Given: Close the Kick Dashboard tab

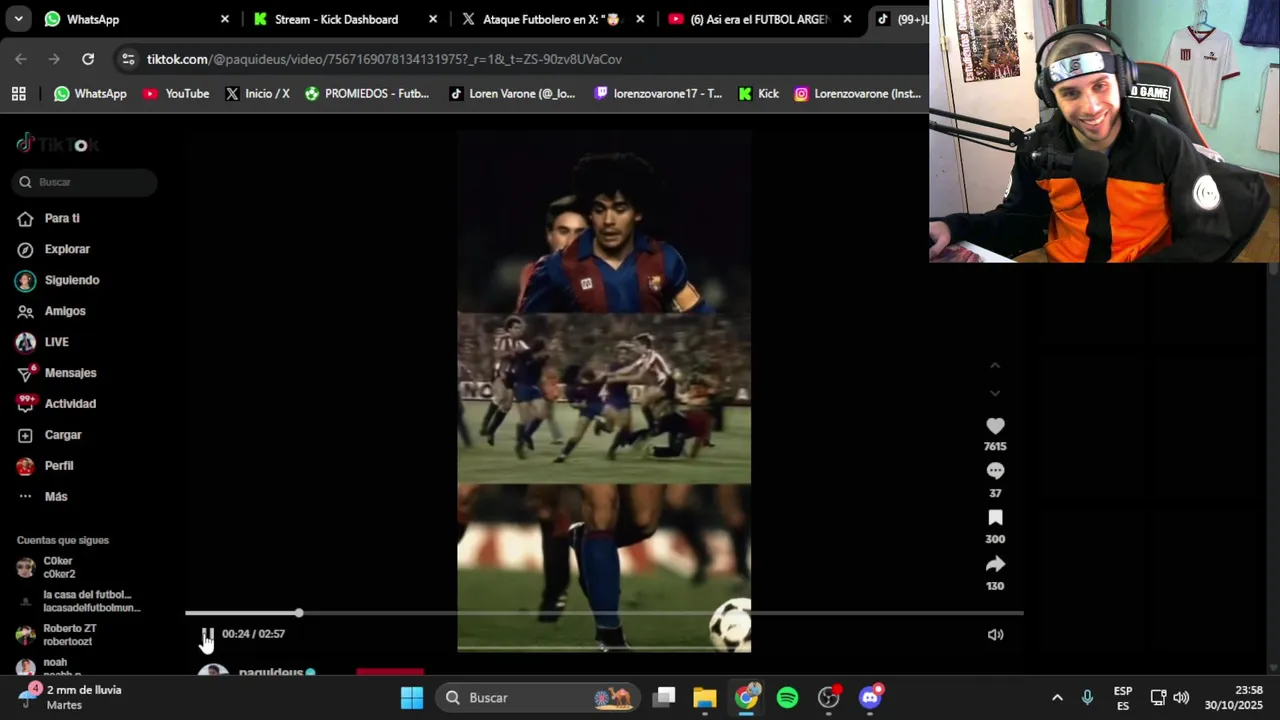Looking at the screenshot, I should pos(433,19).
